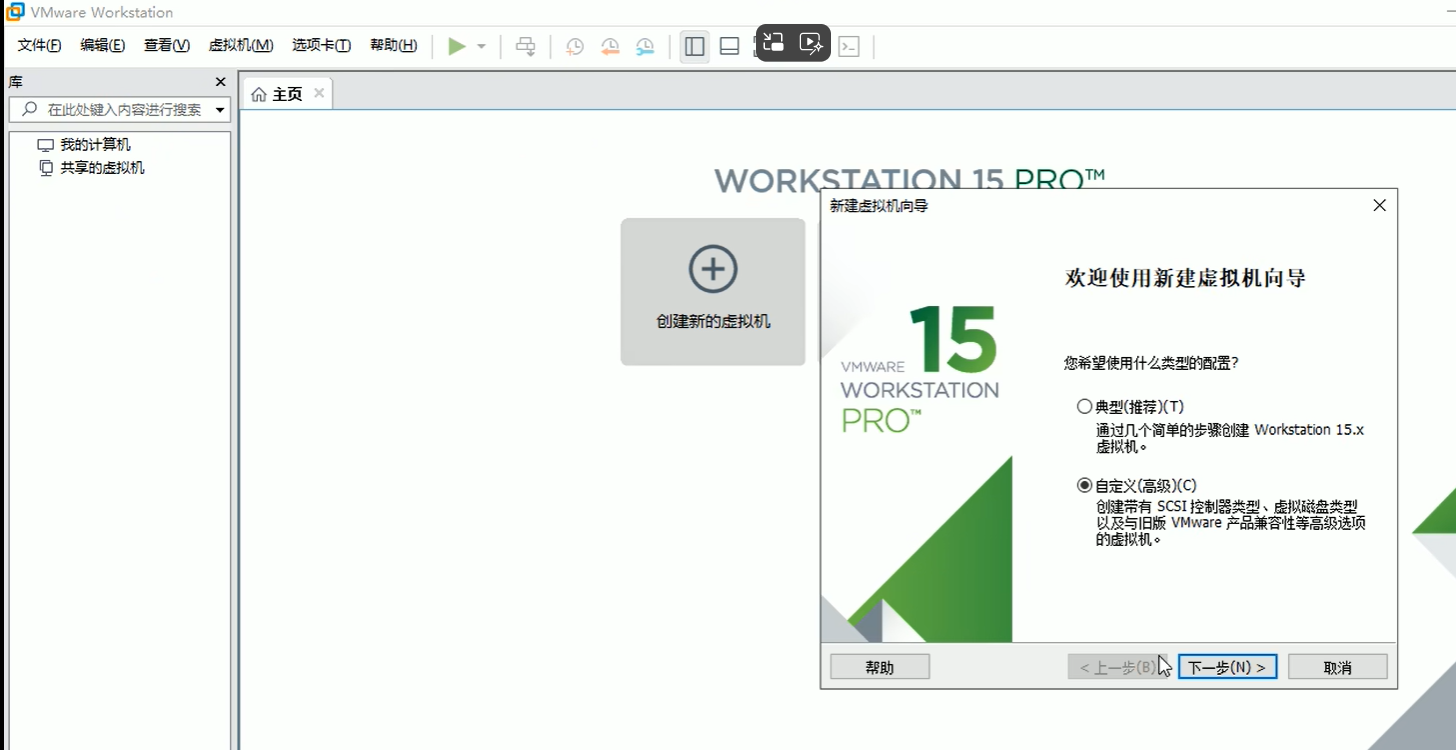Viewport: 1456px width, 750px height.
Task: Click the revert to snapshot icon
Action: click(610, 46)
